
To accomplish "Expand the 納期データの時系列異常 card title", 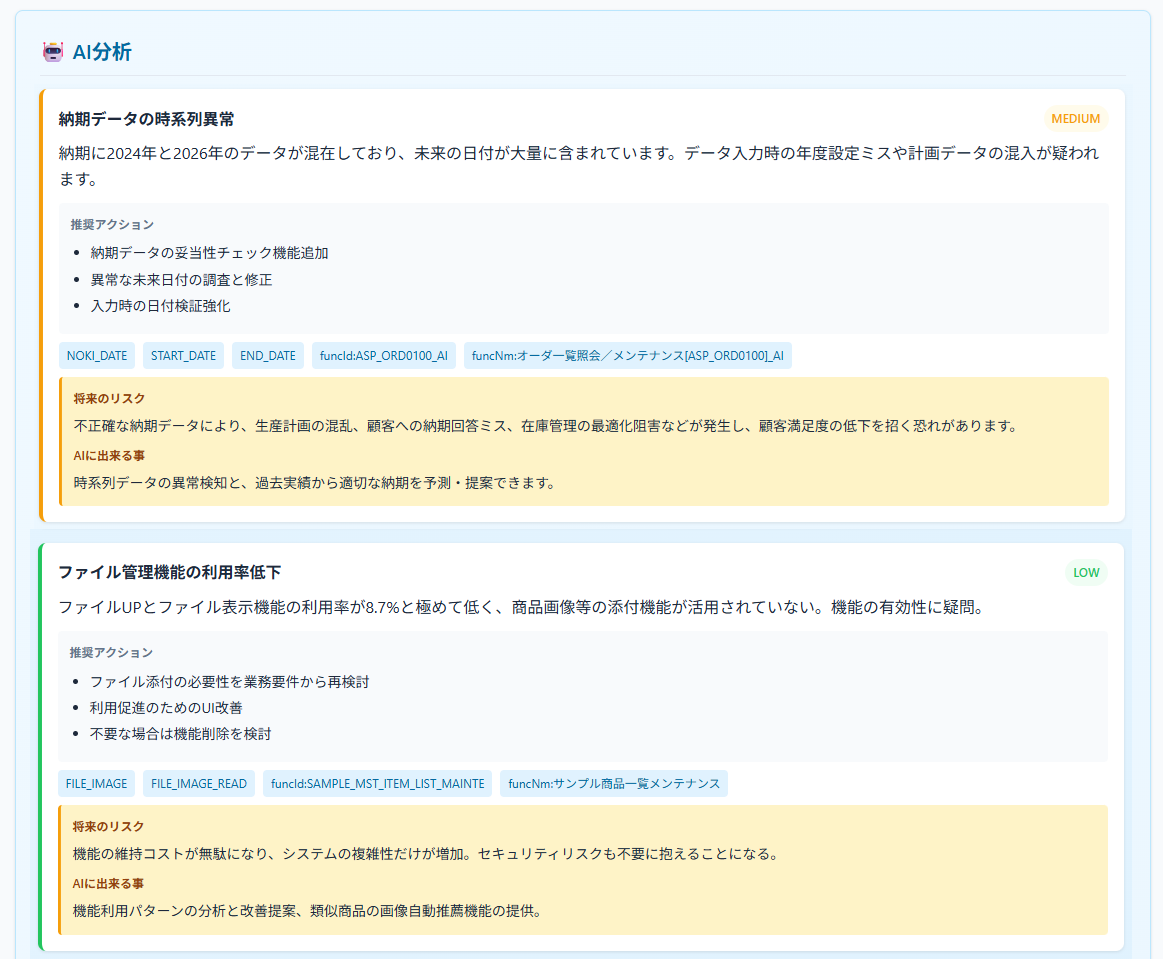I will [145, 117].
